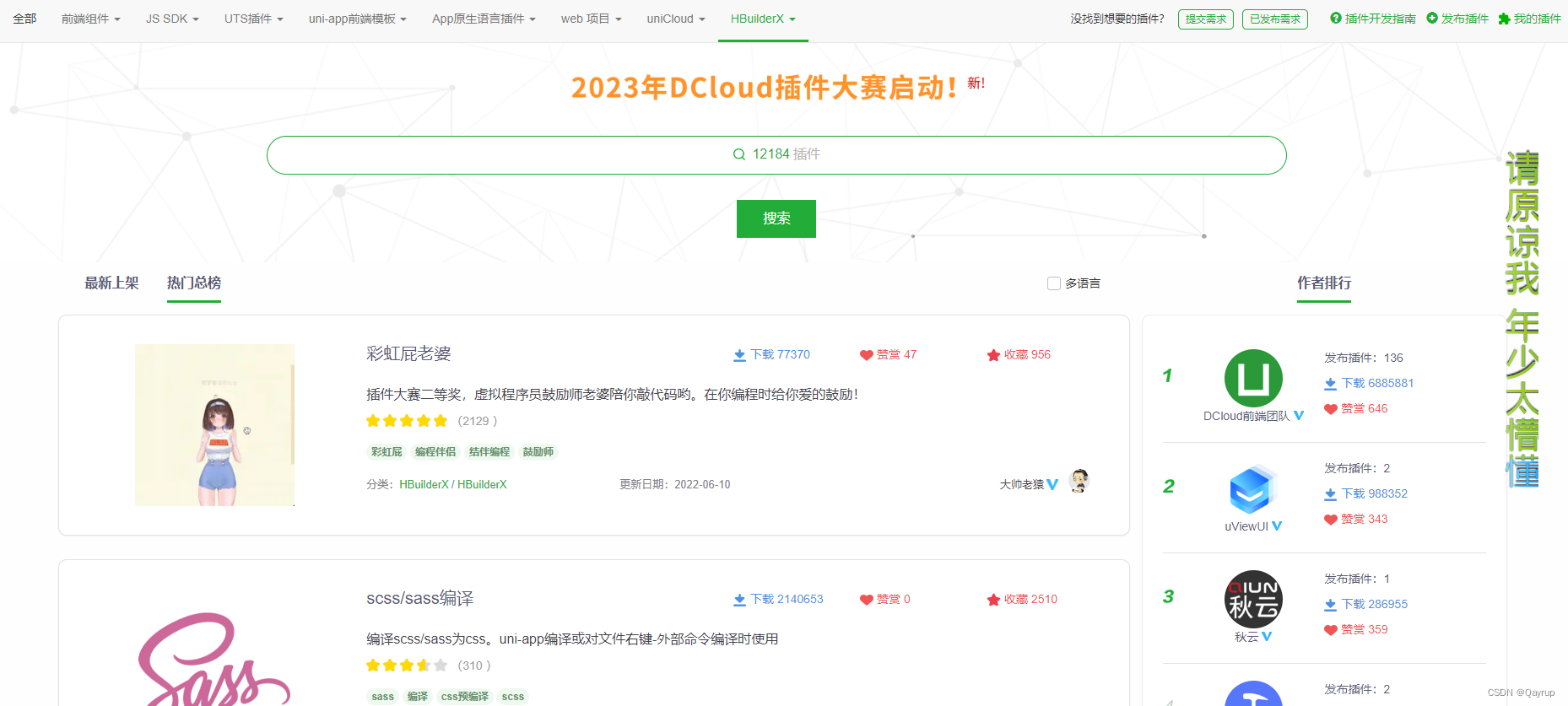This screenshot has height=706, width=1568.
Task: Focus the plugin search input field
Action: pyautogui.click(x=776, y=155)
